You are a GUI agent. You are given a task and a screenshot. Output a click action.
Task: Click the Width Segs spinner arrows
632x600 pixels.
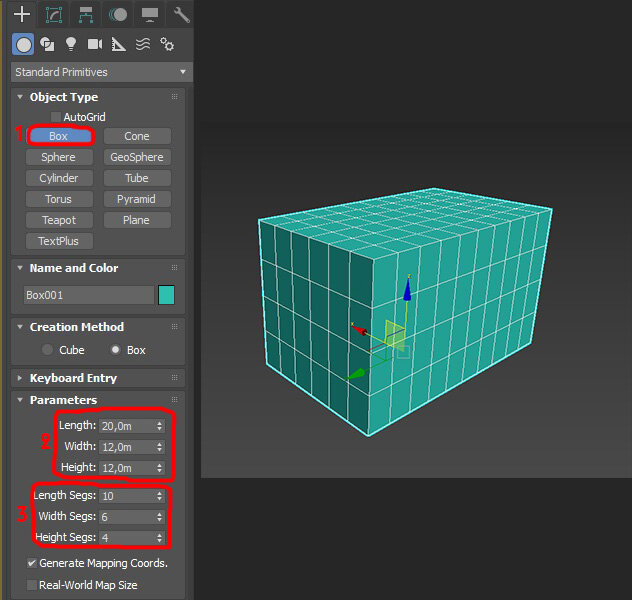coord(160,517)
